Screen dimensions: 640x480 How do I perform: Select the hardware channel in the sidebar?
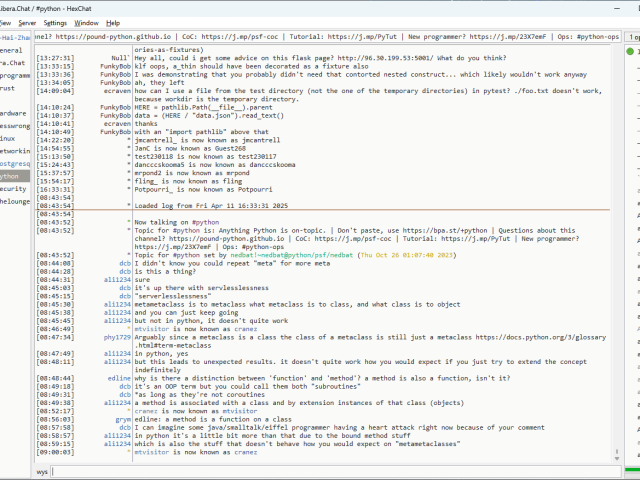pyautogui.click(x=12, y=113)
